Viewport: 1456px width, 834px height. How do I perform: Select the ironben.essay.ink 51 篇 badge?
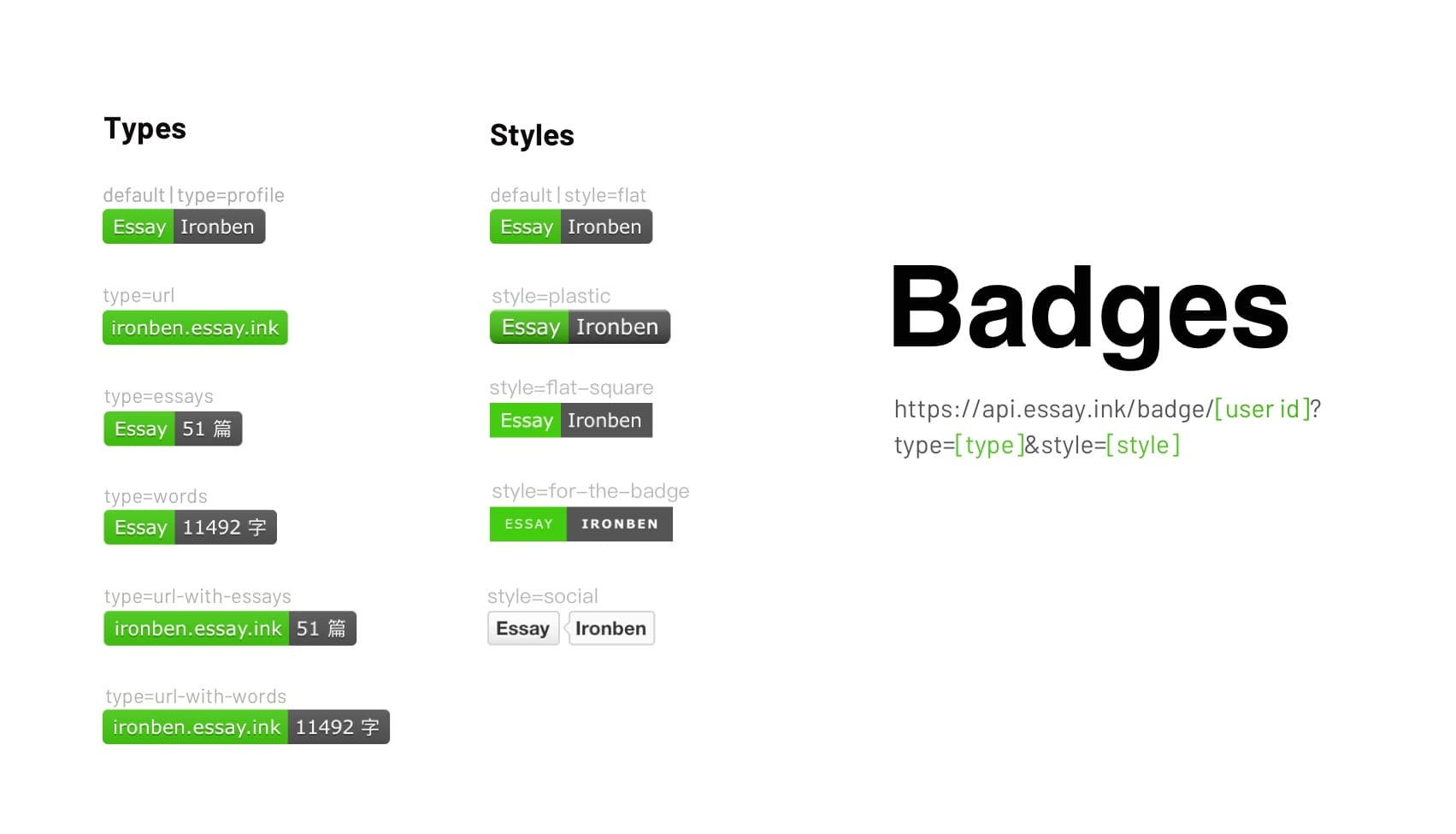click(x=230, y=629)
